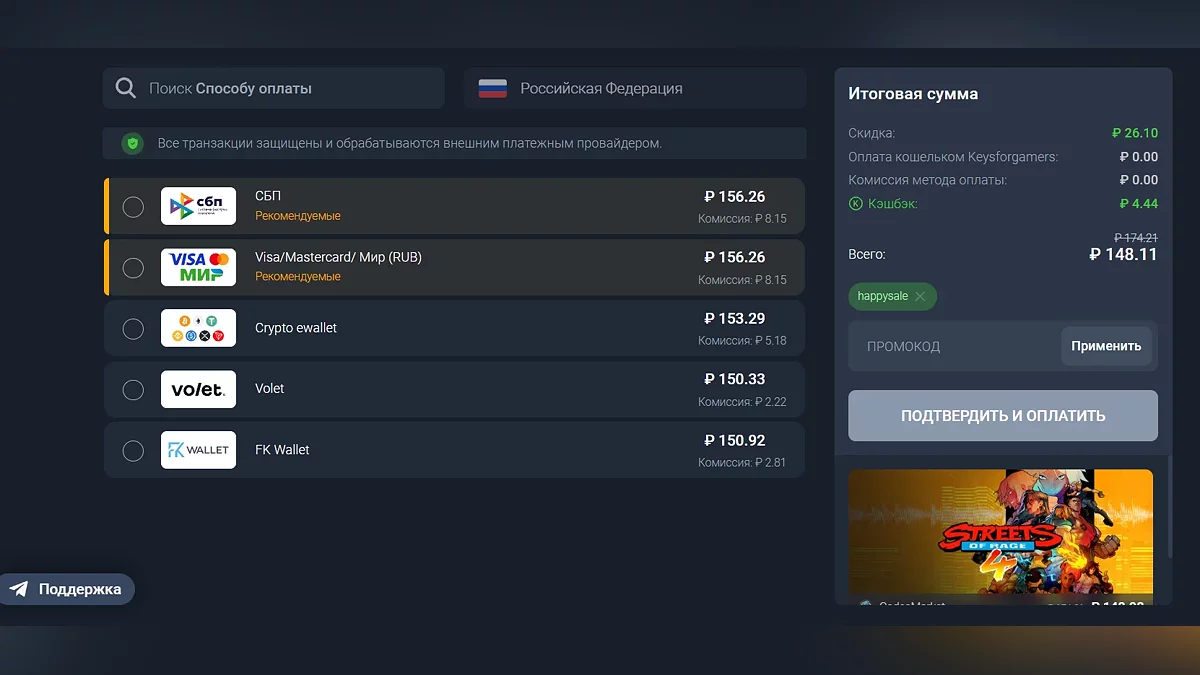The width and height of the screenshot is (1200, 675).
Task: Click the Visa/Mastercard/Мир card logo
Action: (x=198, y=267)
